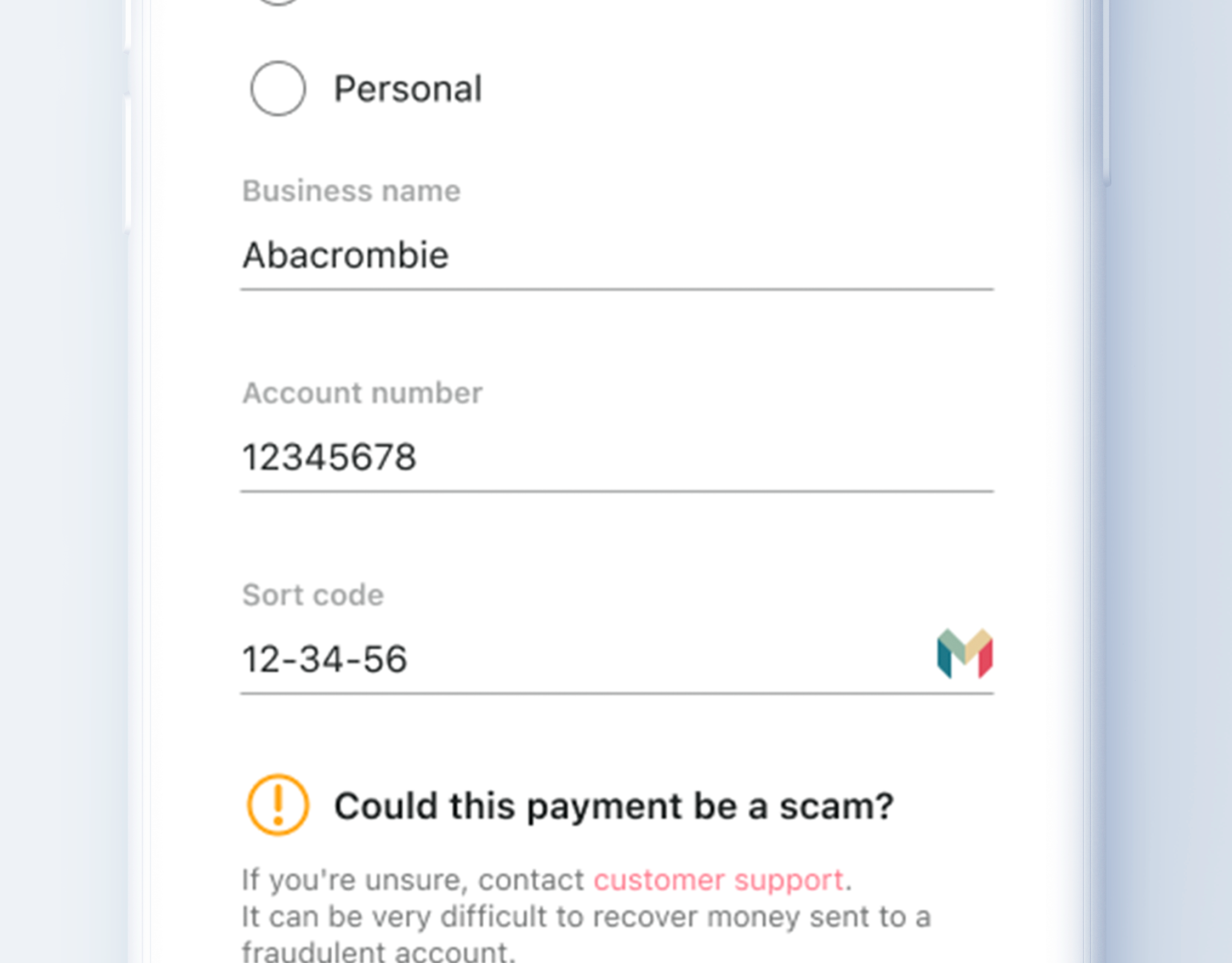This screenshot has width=1232, height=963.
Task: Click the Sort code field label
Action: click(x=313, y=594)
